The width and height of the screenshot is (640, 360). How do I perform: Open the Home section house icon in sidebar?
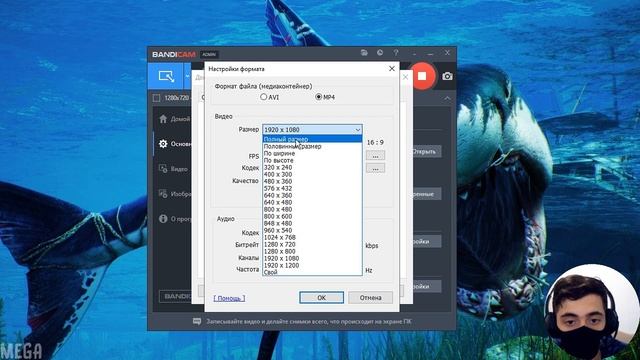[163, 119]
